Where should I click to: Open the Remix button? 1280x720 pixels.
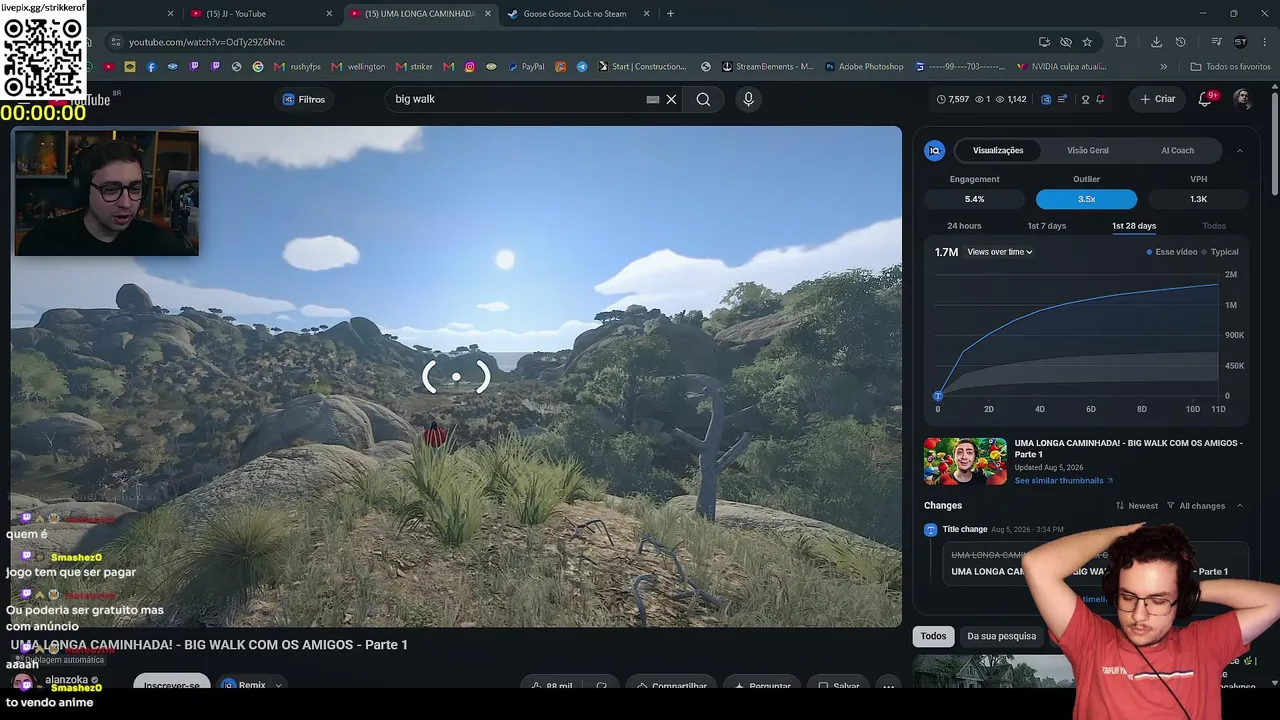pyautogui.click(x=245, y=685)
